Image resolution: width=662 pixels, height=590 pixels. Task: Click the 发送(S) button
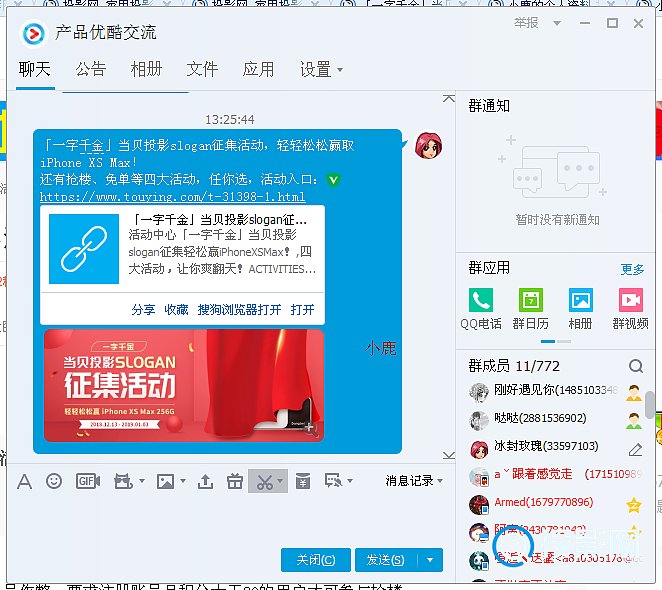pos(386,560)
